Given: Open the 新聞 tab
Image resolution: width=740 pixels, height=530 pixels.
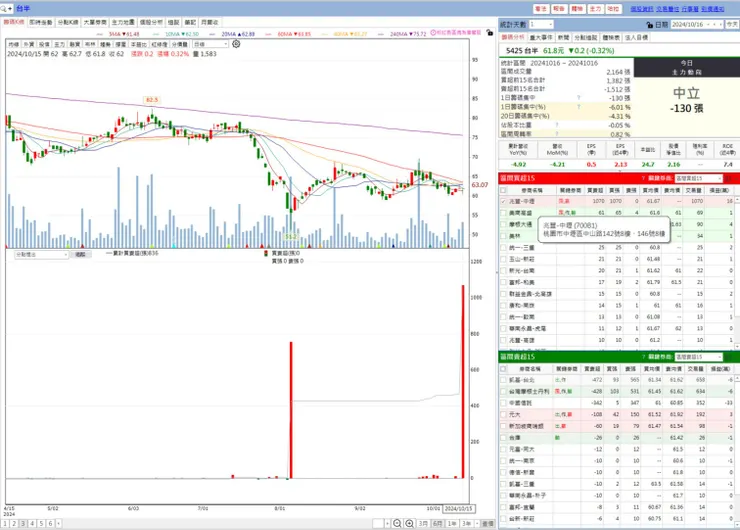Looking at the screenshot, I should point(563,37).
